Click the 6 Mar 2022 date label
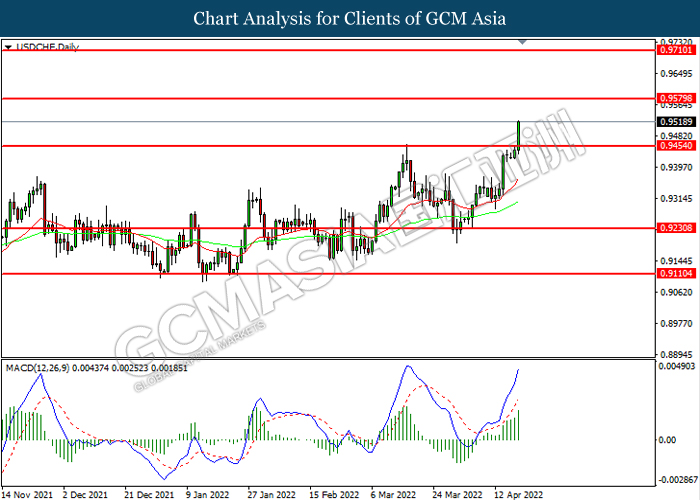This screenshot has width=700, height=500. 393,495
